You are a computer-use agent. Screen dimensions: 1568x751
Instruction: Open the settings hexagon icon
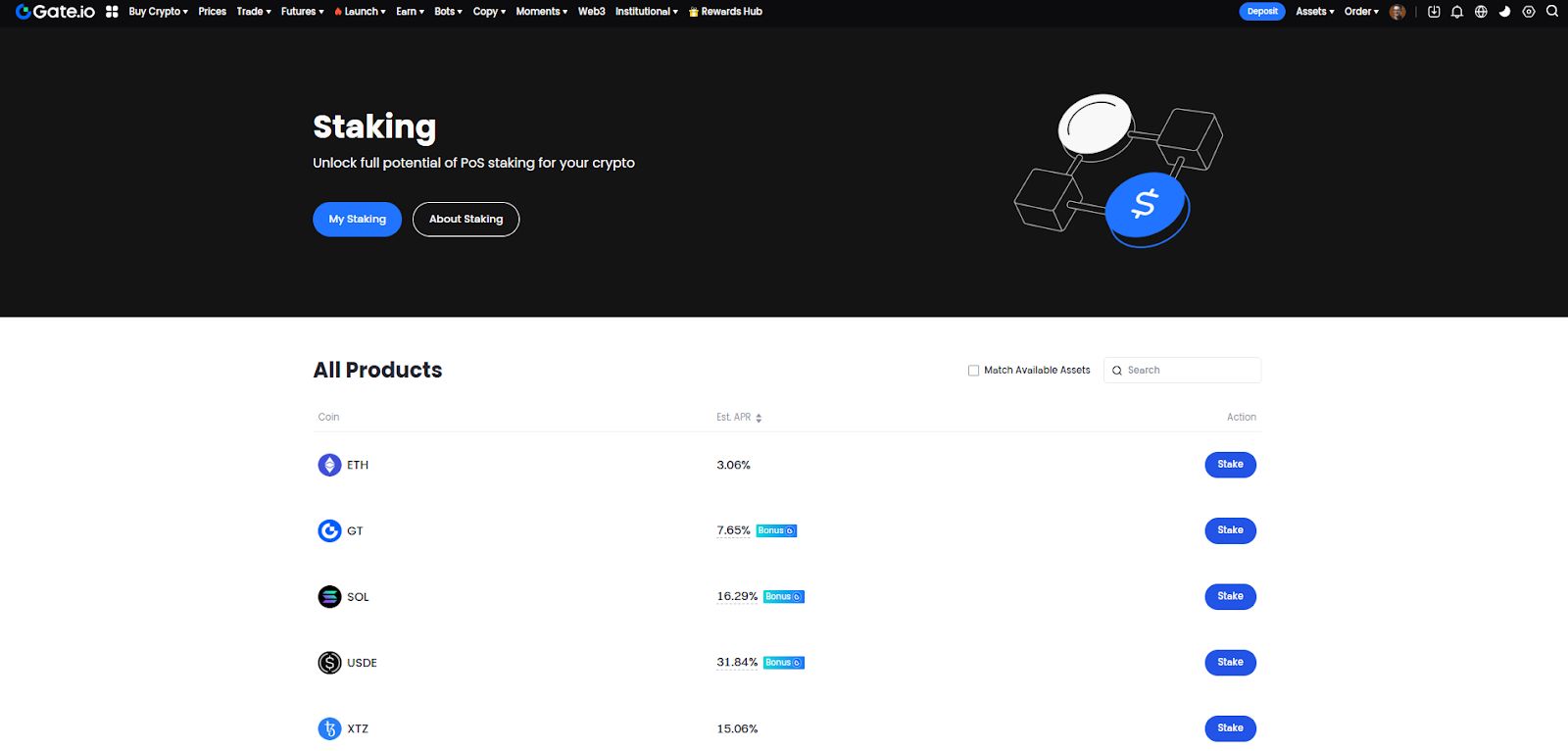click(x=1528, y=12)
